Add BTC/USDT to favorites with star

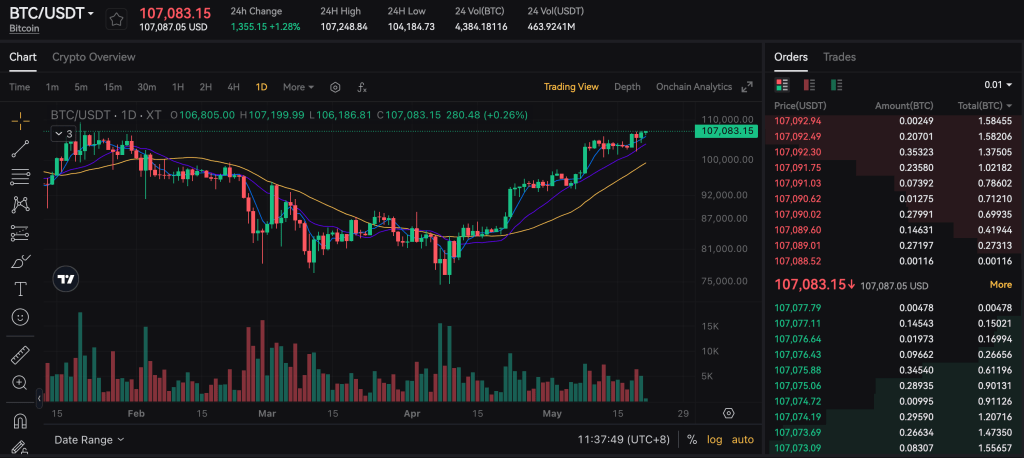(117, 19)
